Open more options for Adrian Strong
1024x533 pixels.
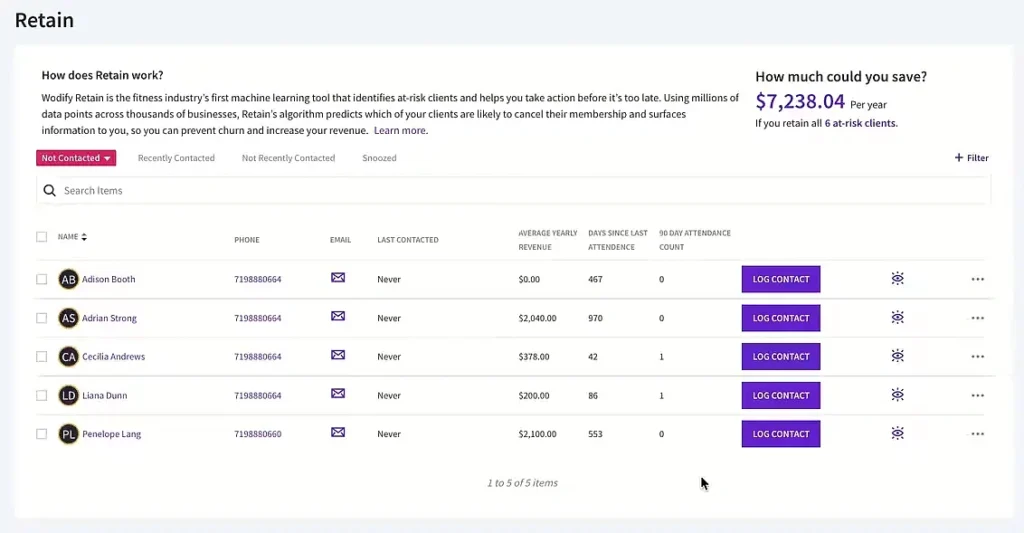977,318
